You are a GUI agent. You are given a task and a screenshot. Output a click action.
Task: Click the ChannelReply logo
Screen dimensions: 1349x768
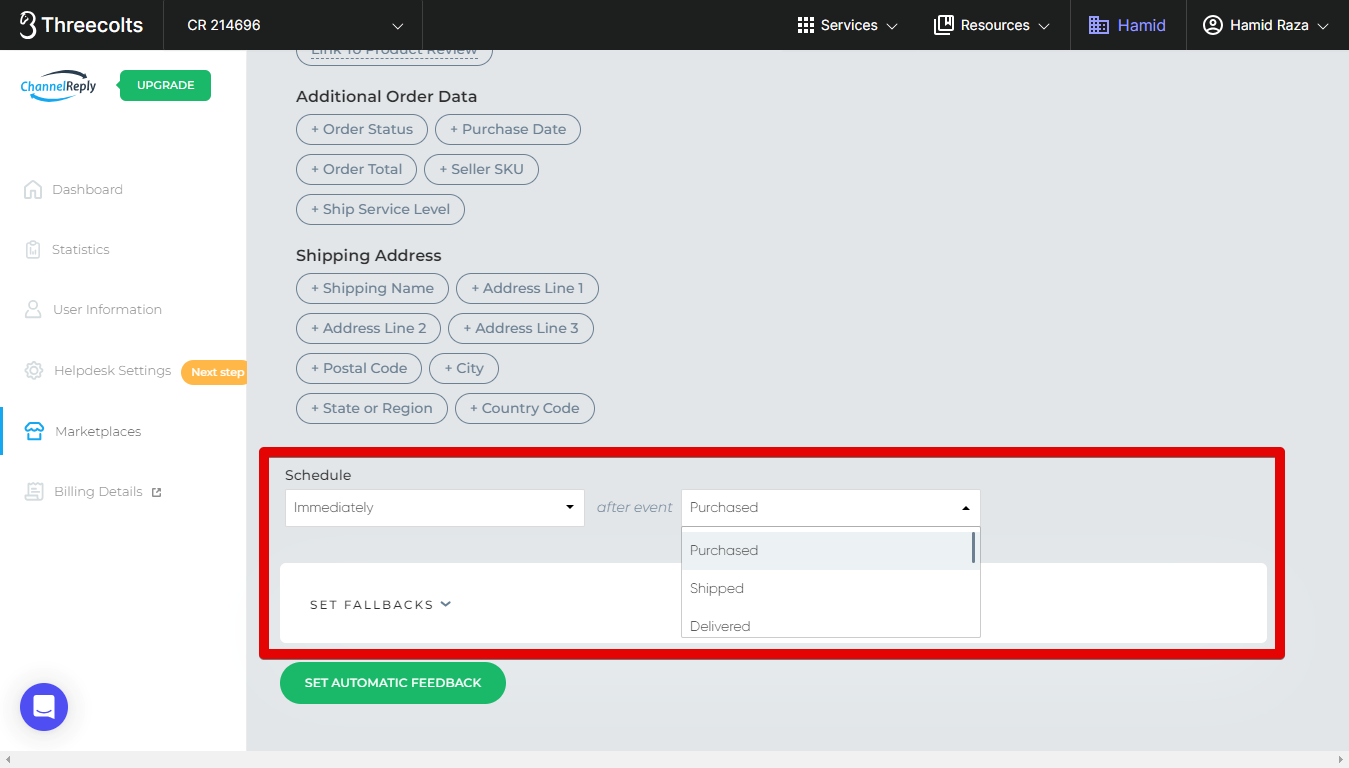[x=59, y=86]
